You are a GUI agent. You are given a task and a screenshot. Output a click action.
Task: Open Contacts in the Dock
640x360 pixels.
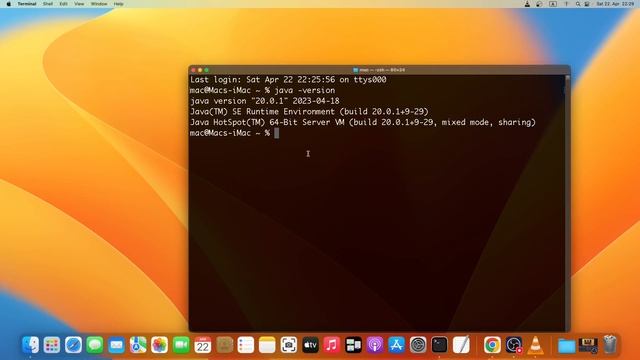pos(224,345)
